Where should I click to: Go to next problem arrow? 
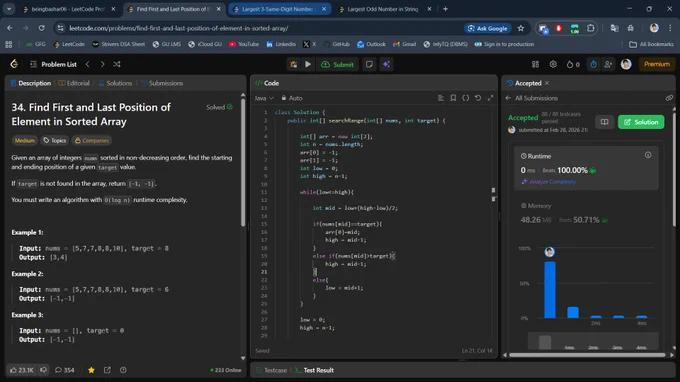pos(102,64)
